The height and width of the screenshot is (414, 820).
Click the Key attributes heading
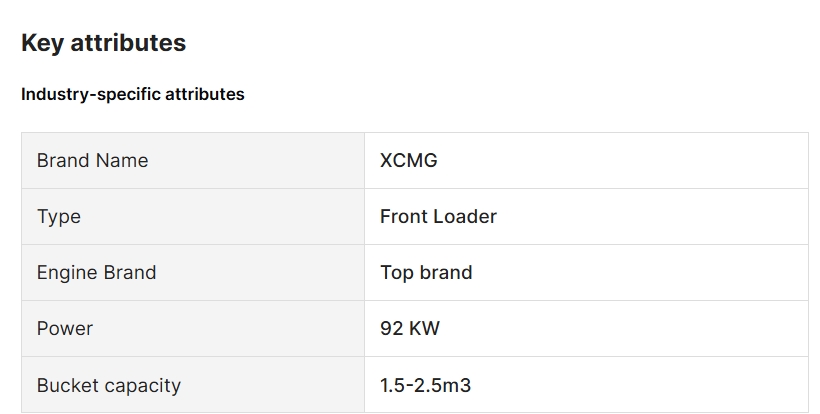point(104,42)
